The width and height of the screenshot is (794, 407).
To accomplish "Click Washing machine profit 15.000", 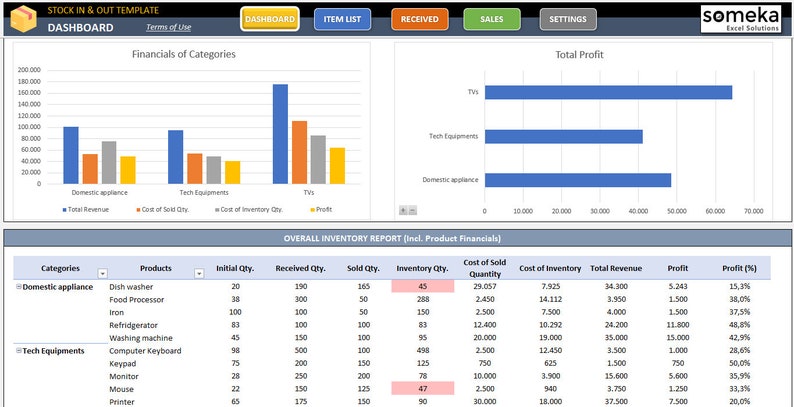I will pos(678,338).
